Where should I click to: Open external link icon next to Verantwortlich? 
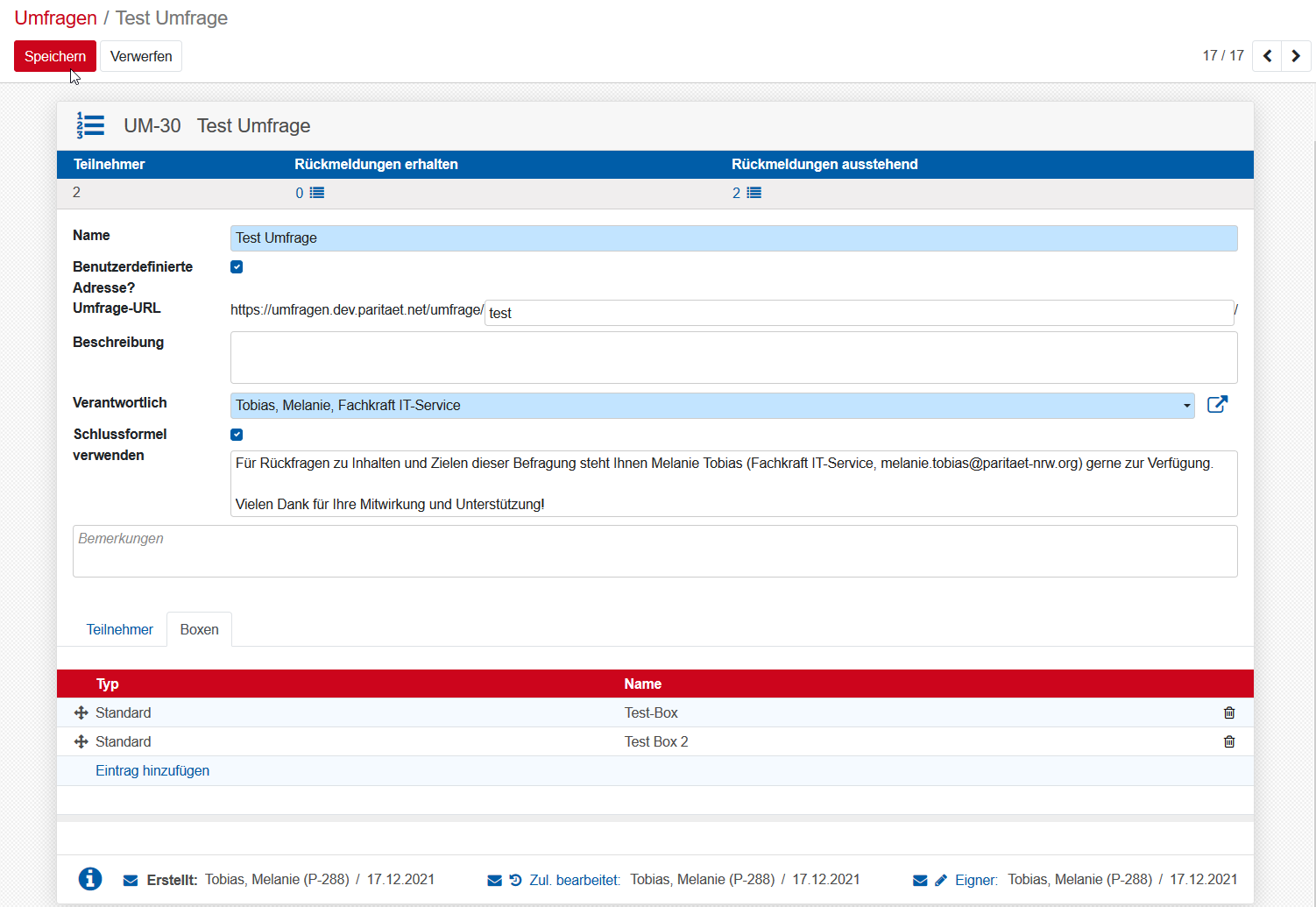click(x=1217, y=405)
